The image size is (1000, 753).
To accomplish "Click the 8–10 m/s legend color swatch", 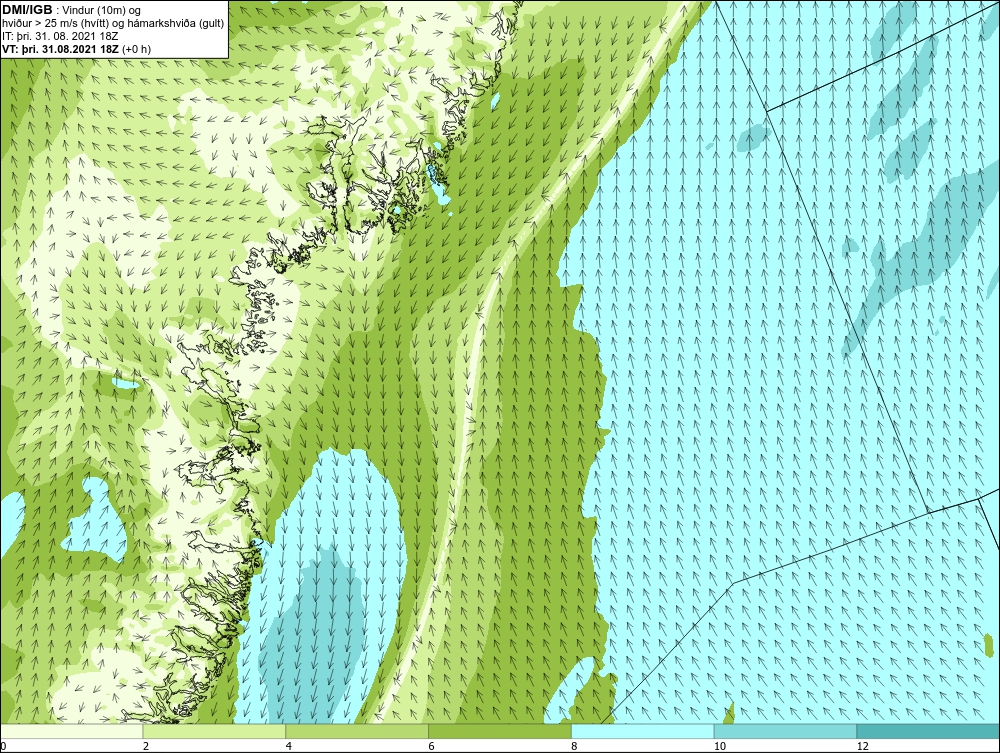I will click(643, 731).
